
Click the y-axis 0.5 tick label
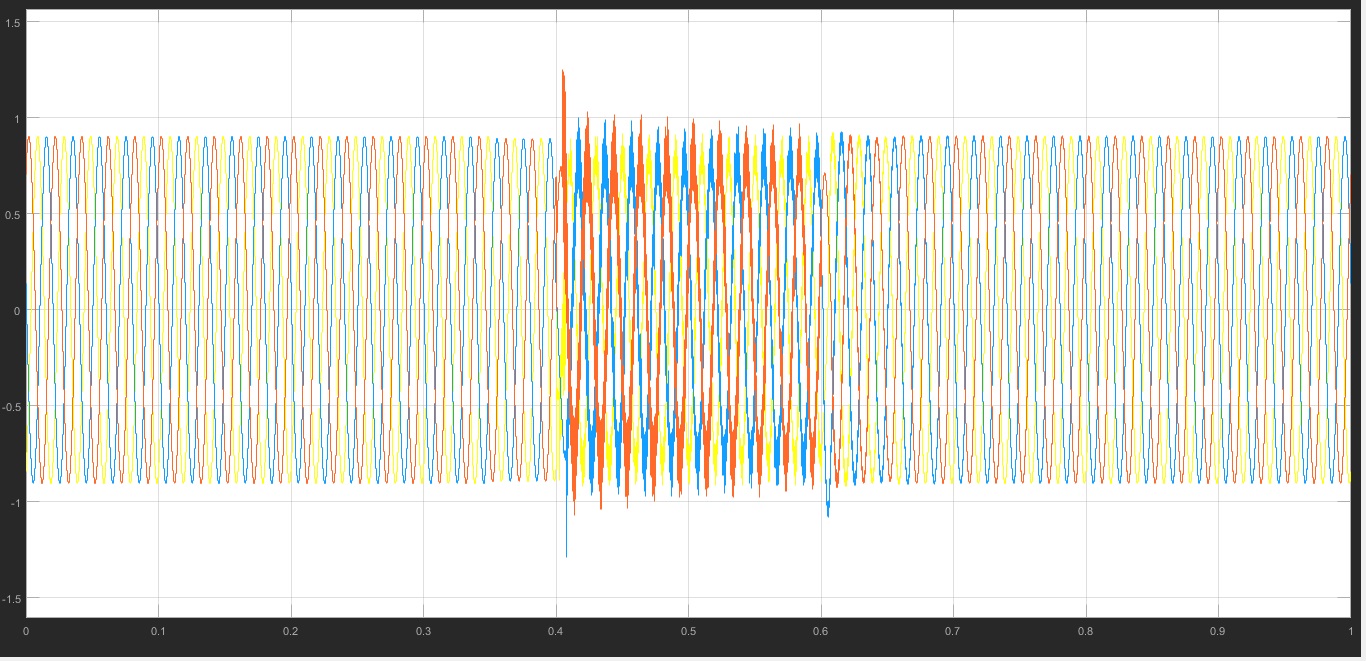[x=12, y=214]
